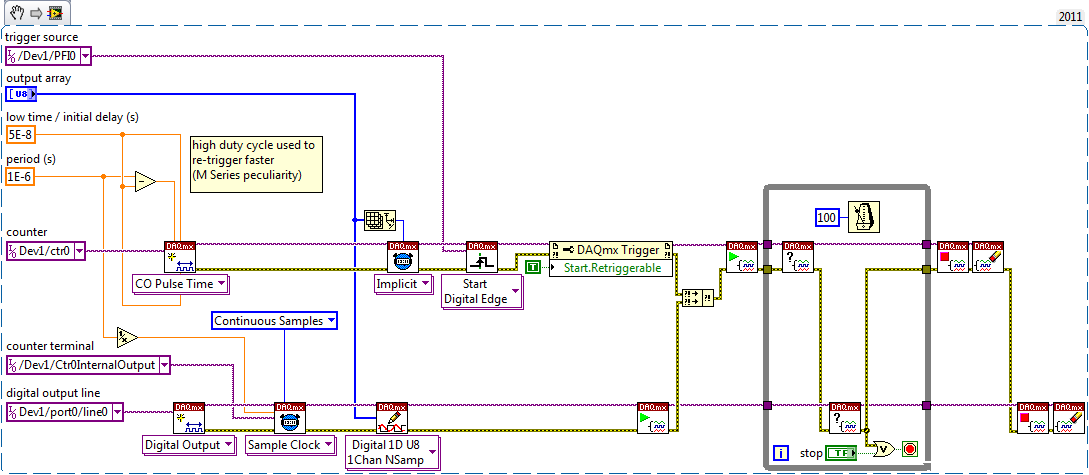1089x475 pixels.
Task: Select lower DAQmx Is Task Done node beside stop
Action: (x=845, y=417)
